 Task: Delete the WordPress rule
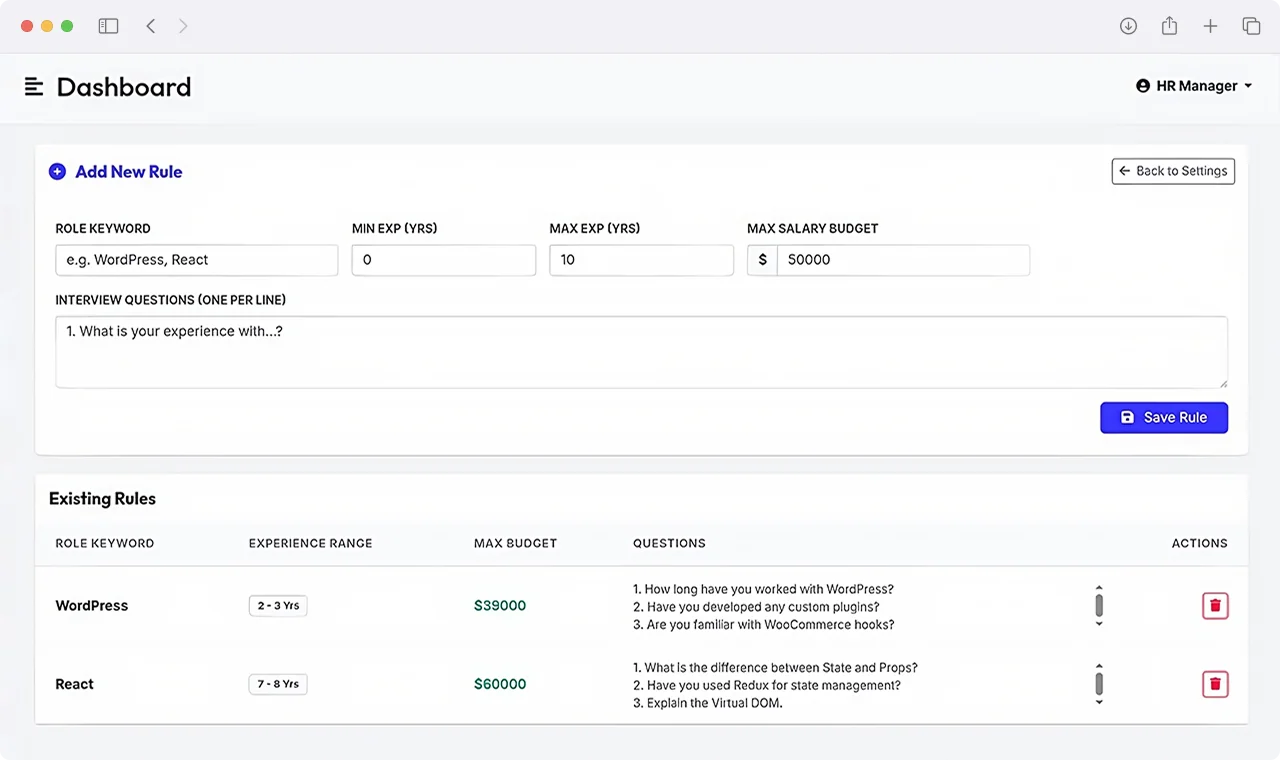pos(1215,605)
